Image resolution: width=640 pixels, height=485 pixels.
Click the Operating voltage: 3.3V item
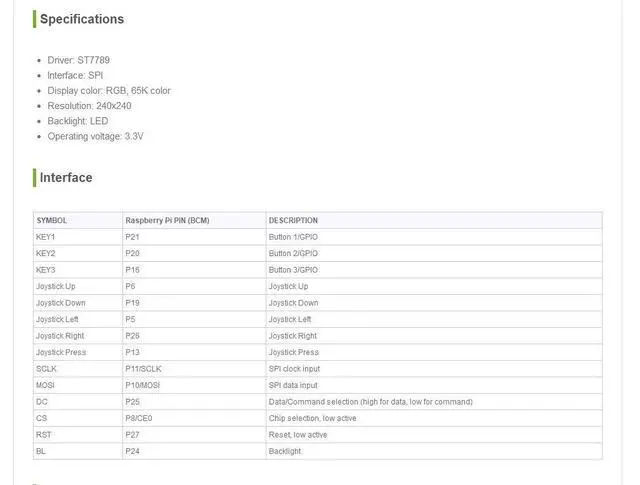click(95, 136)
